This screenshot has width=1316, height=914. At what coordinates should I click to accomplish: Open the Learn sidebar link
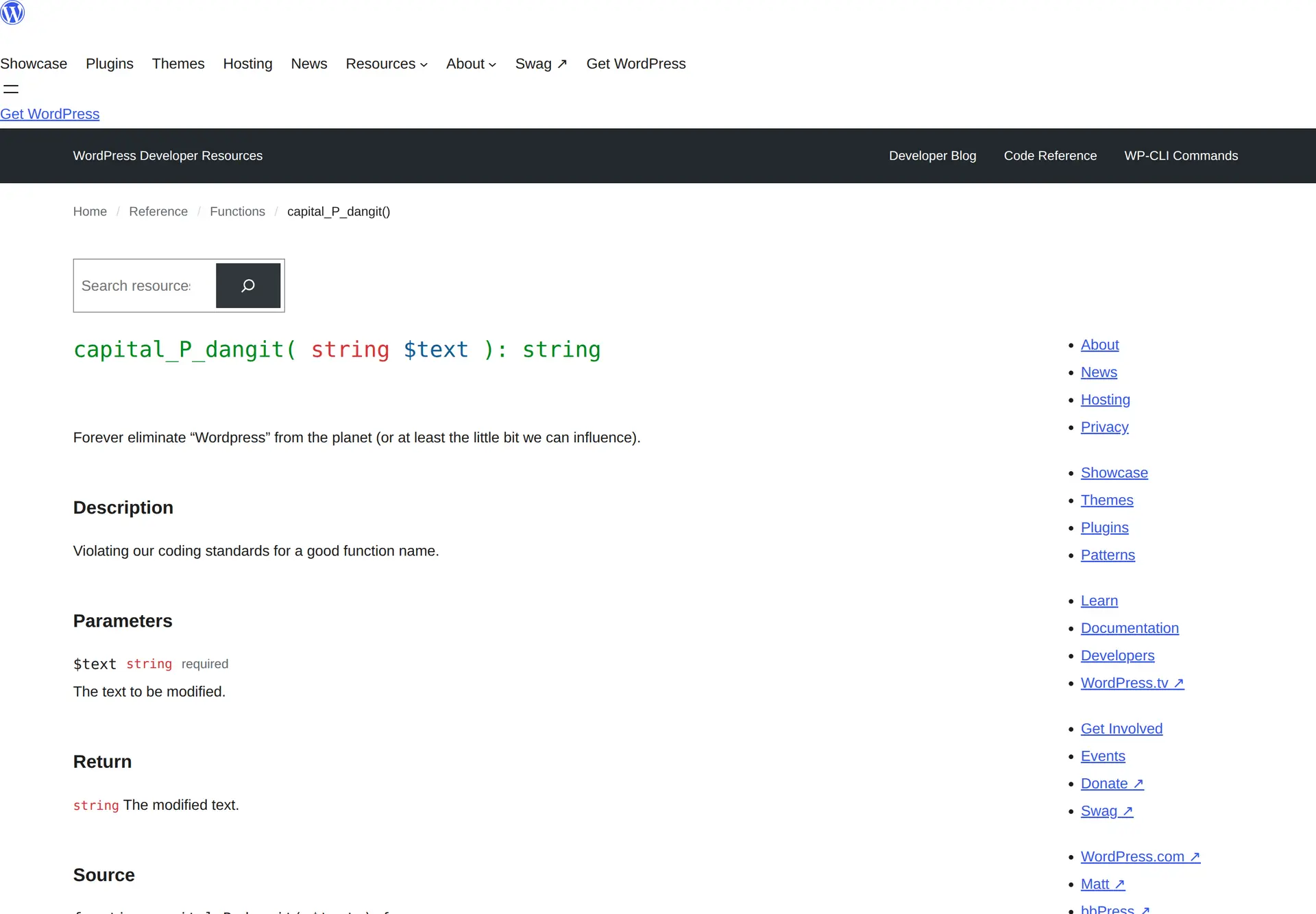point(1099,601)
